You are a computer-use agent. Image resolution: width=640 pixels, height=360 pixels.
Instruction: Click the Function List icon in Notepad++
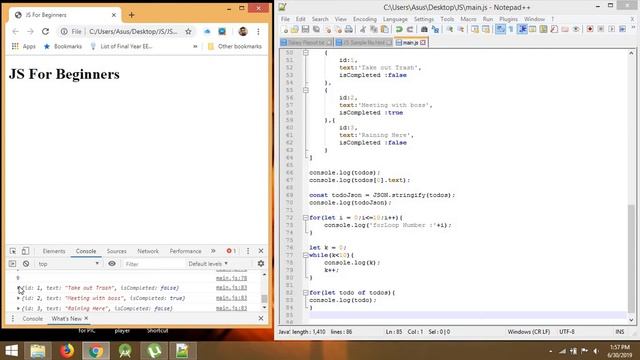pyautogui.click(x=554, y=29)
